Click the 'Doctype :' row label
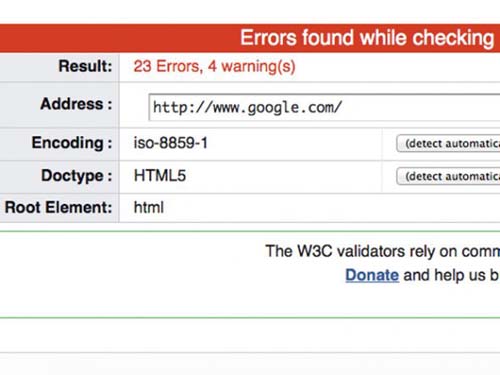The image size is (500, 375). (x=77, y=176)
